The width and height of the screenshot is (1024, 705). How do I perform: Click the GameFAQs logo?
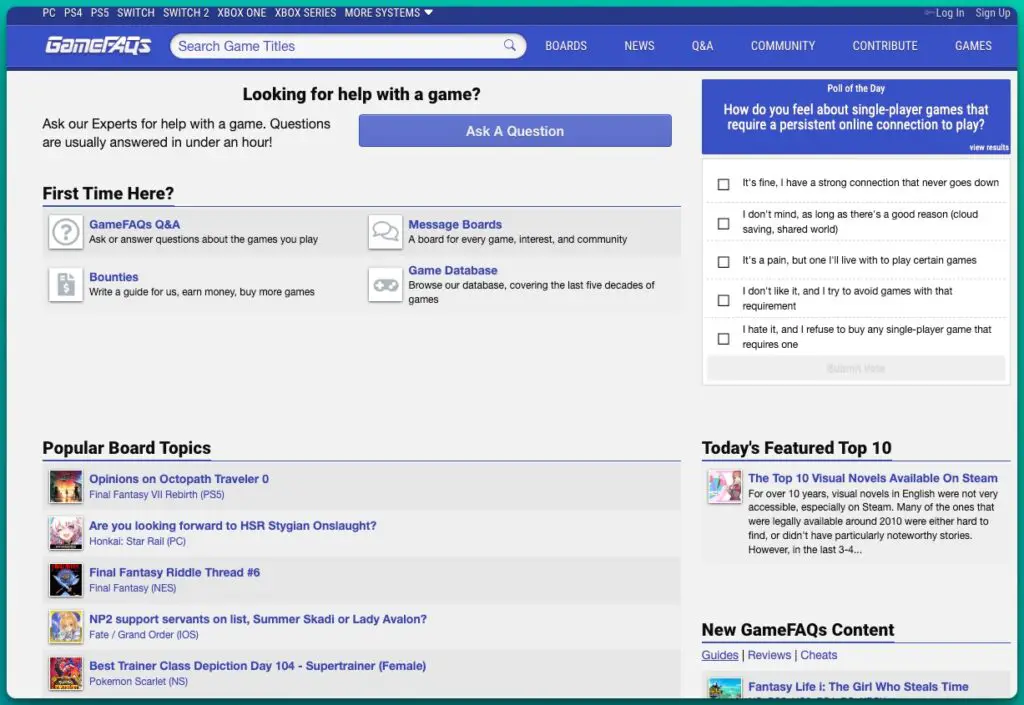click(x=98, y=46)
